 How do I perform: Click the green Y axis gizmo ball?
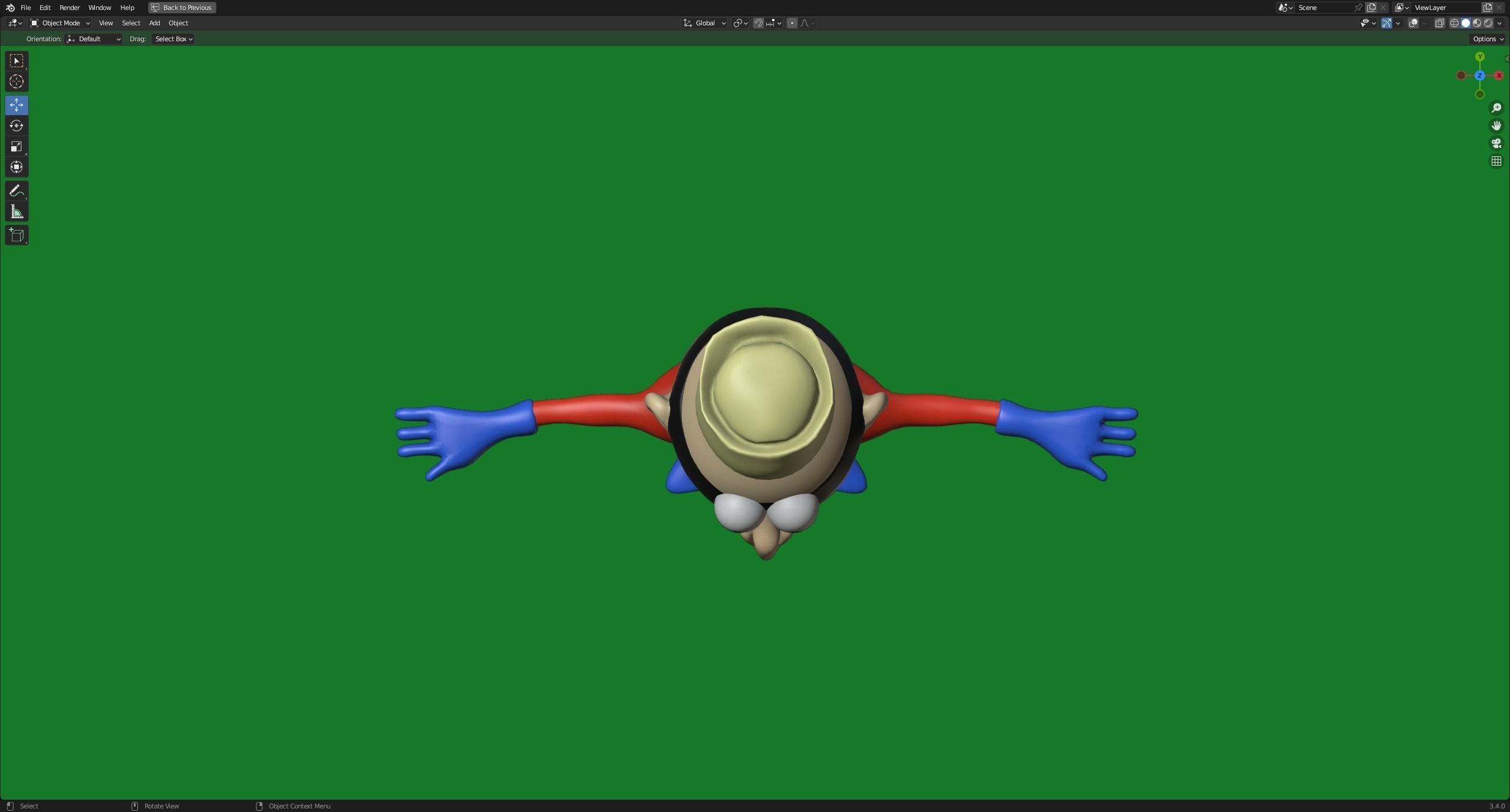(1479, 57)
